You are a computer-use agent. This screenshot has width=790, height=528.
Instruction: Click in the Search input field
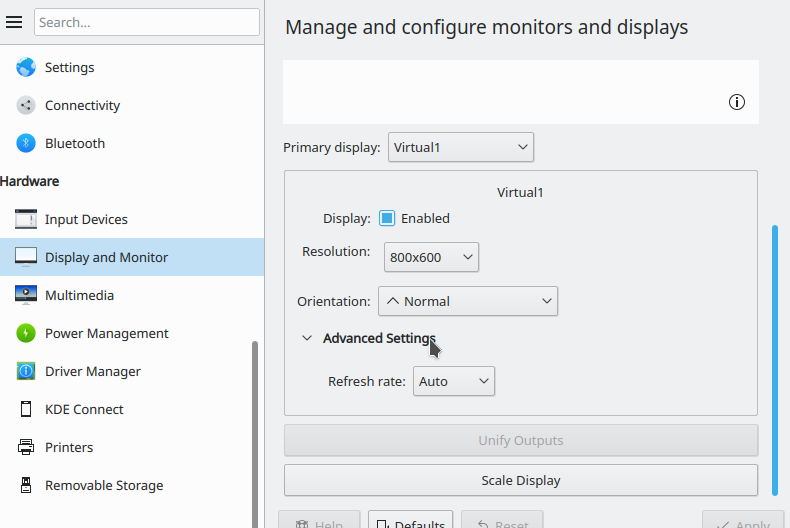pyautogui.click(x=146, y=22)
